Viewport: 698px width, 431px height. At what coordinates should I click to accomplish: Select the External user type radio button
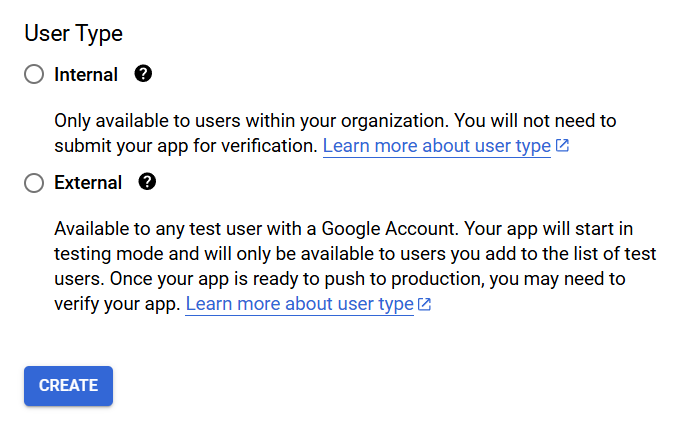click(34, 183)
